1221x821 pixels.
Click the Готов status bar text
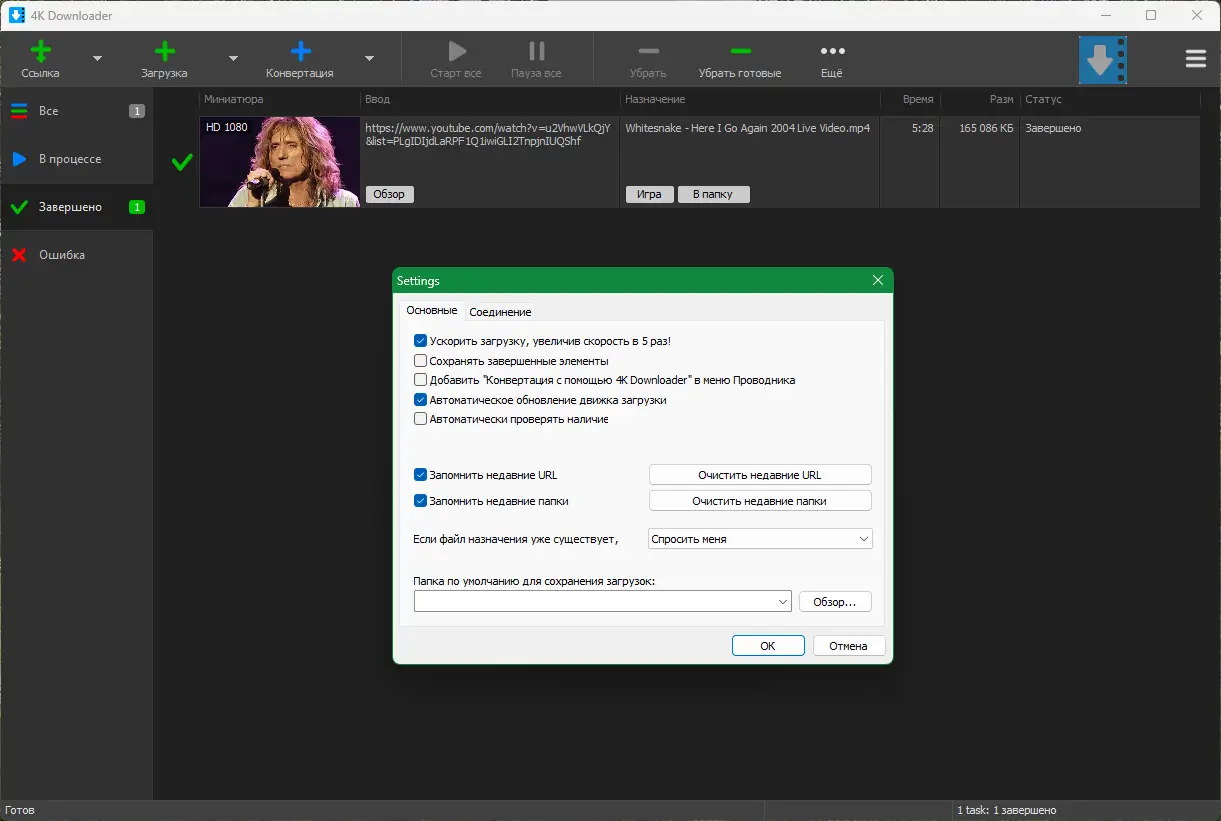tap(19, 810)
